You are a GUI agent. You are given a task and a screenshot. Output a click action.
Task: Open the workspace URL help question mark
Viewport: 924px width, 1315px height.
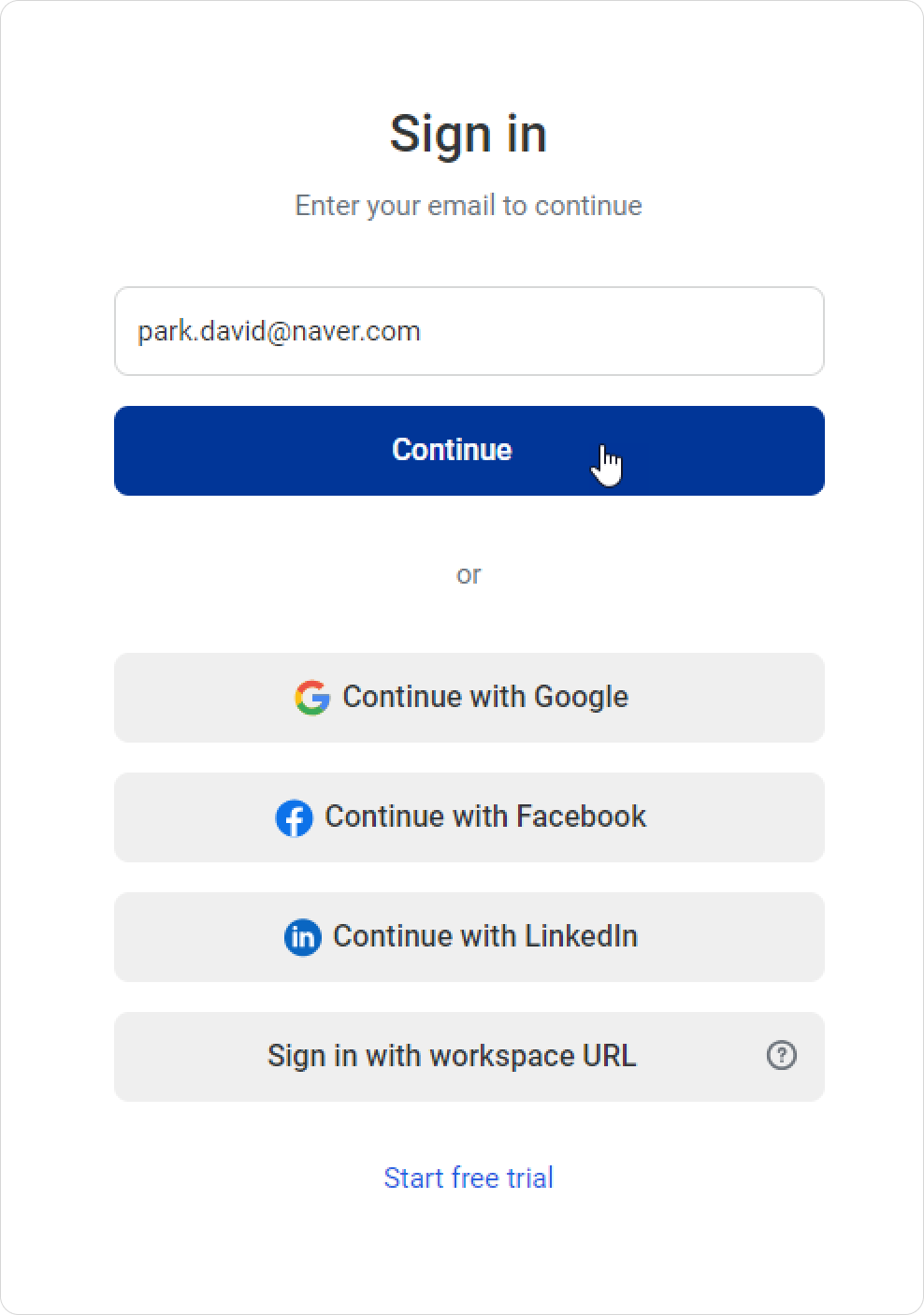pos(781,1056)
